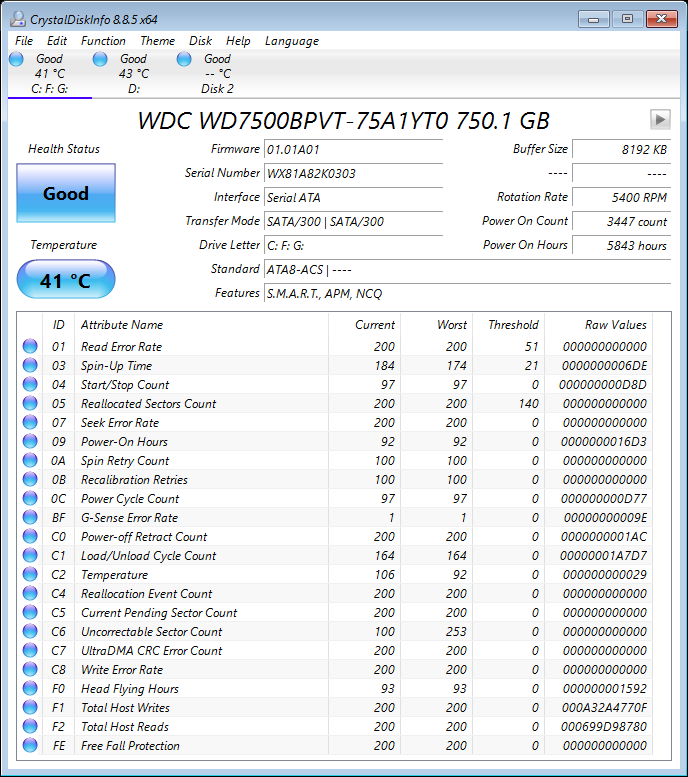Open the Disk menu
The width and height of the screenshot is (688, 777).
pyautogui.click(x=200, y=41)
